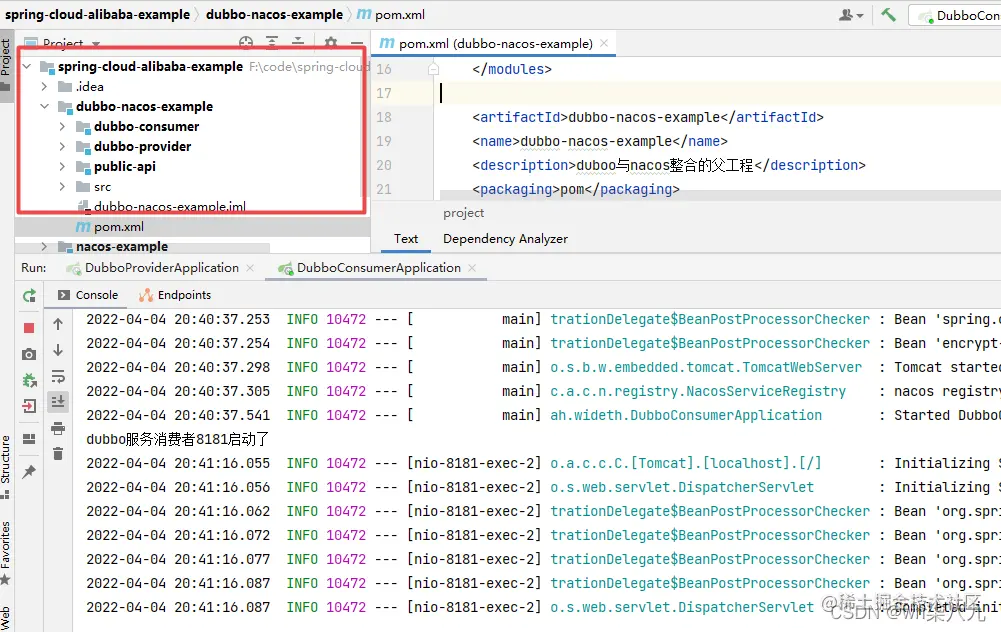Image resolution: width=1001 pixels, height=632 pixels.
Task: Open the Dependency Analyzer tab
Action: pos(505,239)
